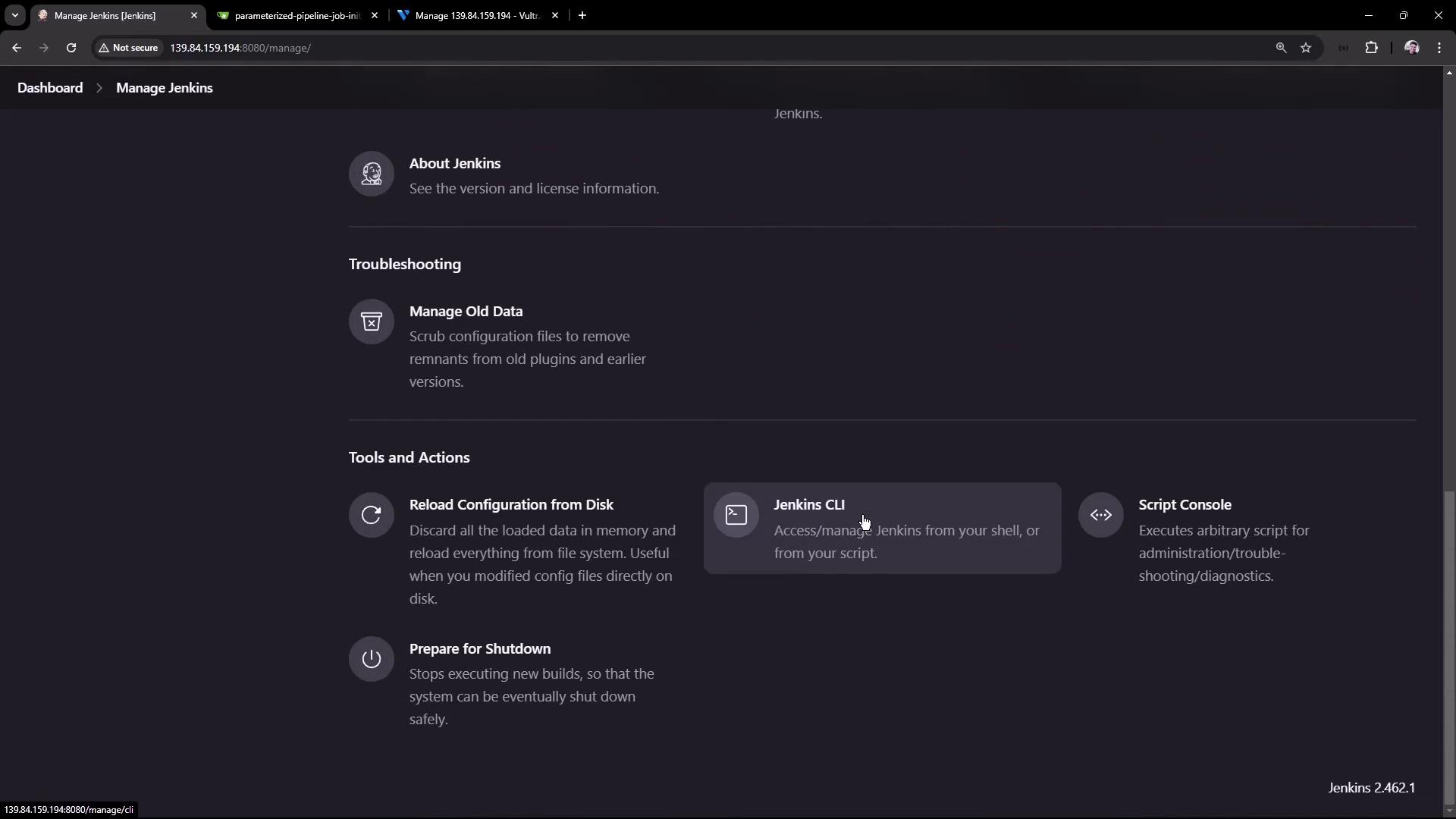The width and height of the screenshot is (1456, 819).
Task: Click the Reload Configuration from Disk icon
Action: pos(371,515)
